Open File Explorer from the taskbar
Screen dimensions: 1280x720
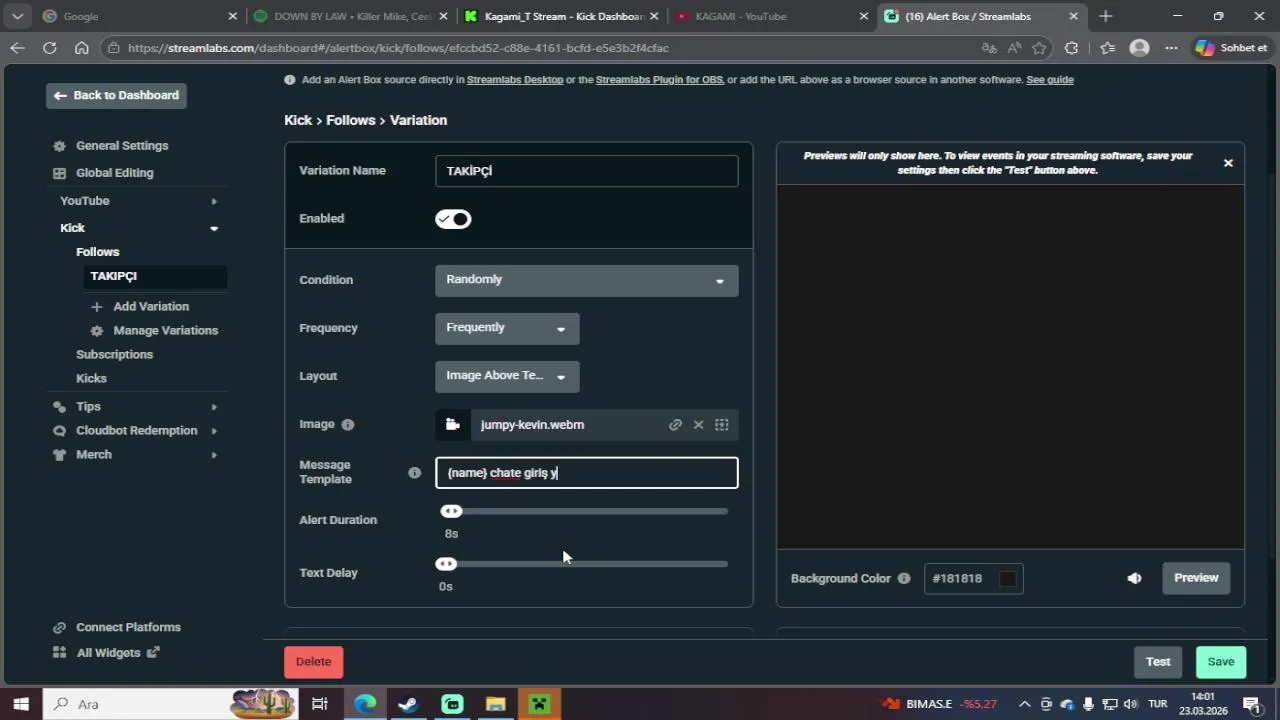click(496, 704)
